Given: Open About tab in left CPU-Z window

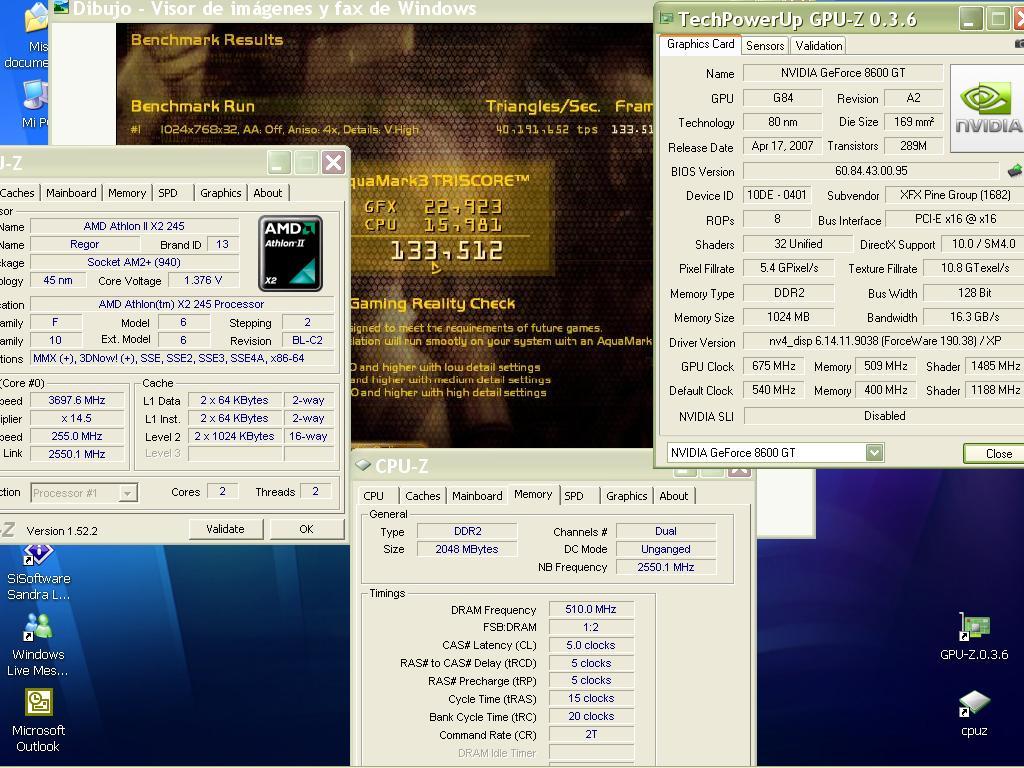Looking at the screenshot, I should coord(268,193).
